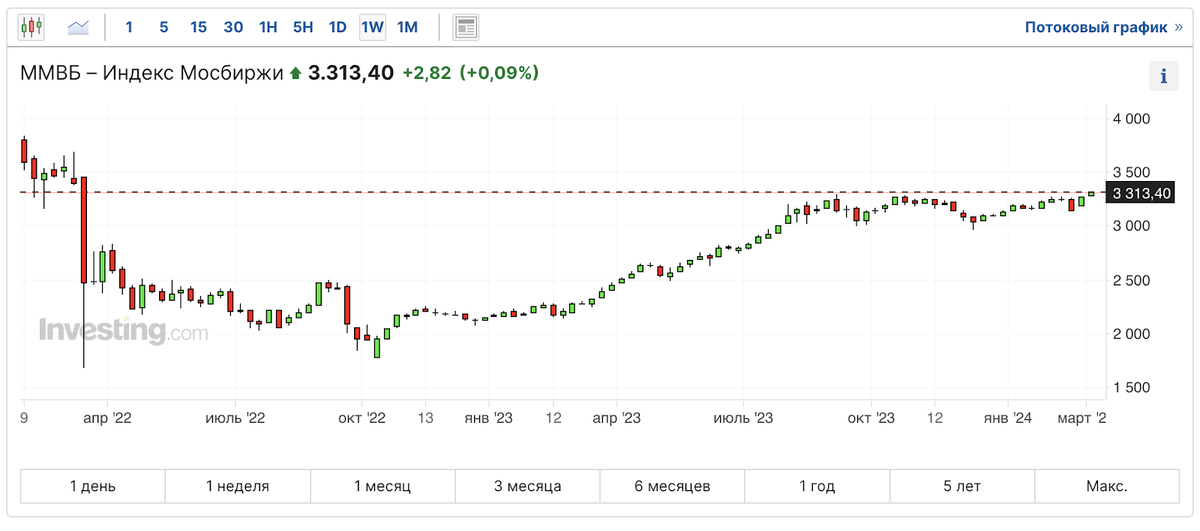Click the "ММВБ – Индекс Мосбиржи" title
1200x531 pixels.
[x=152, y=73]
